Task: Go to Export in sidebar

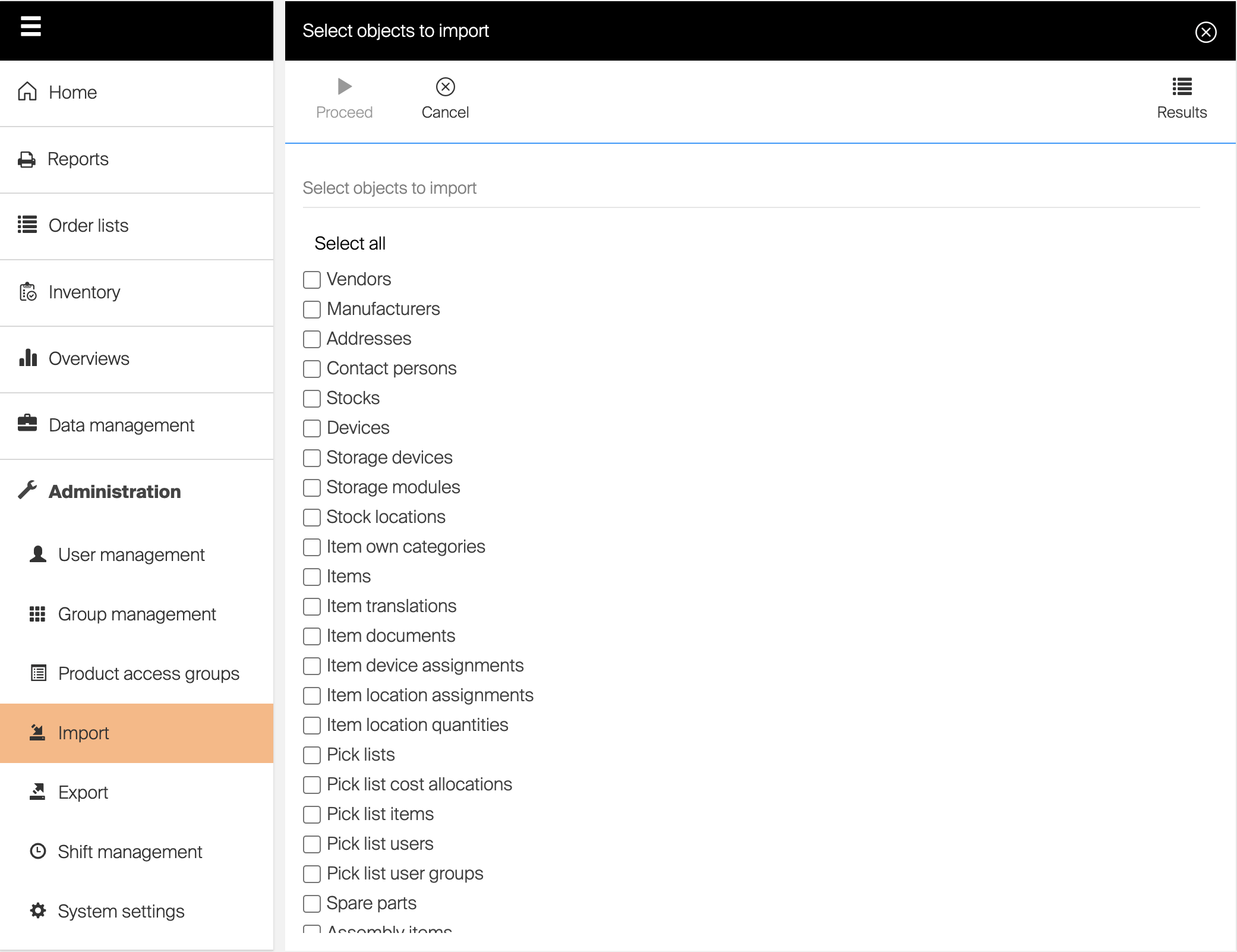Action: coord(83,792)
